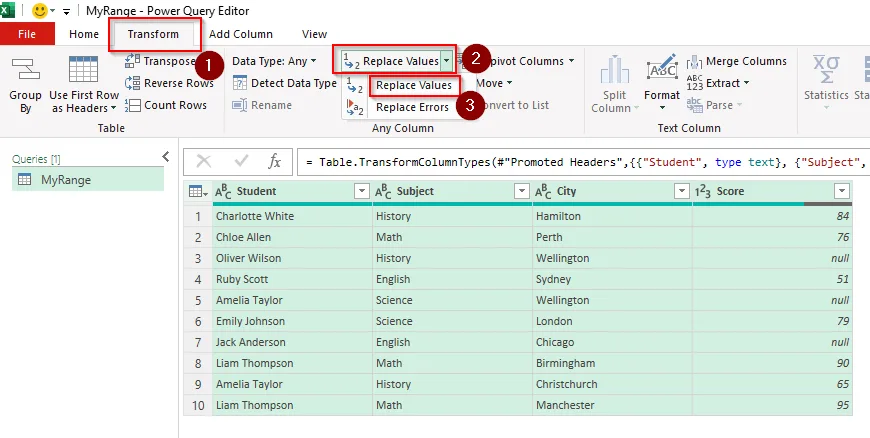Choose Replace Errors from the dropdown menu

tap(412, 107)
